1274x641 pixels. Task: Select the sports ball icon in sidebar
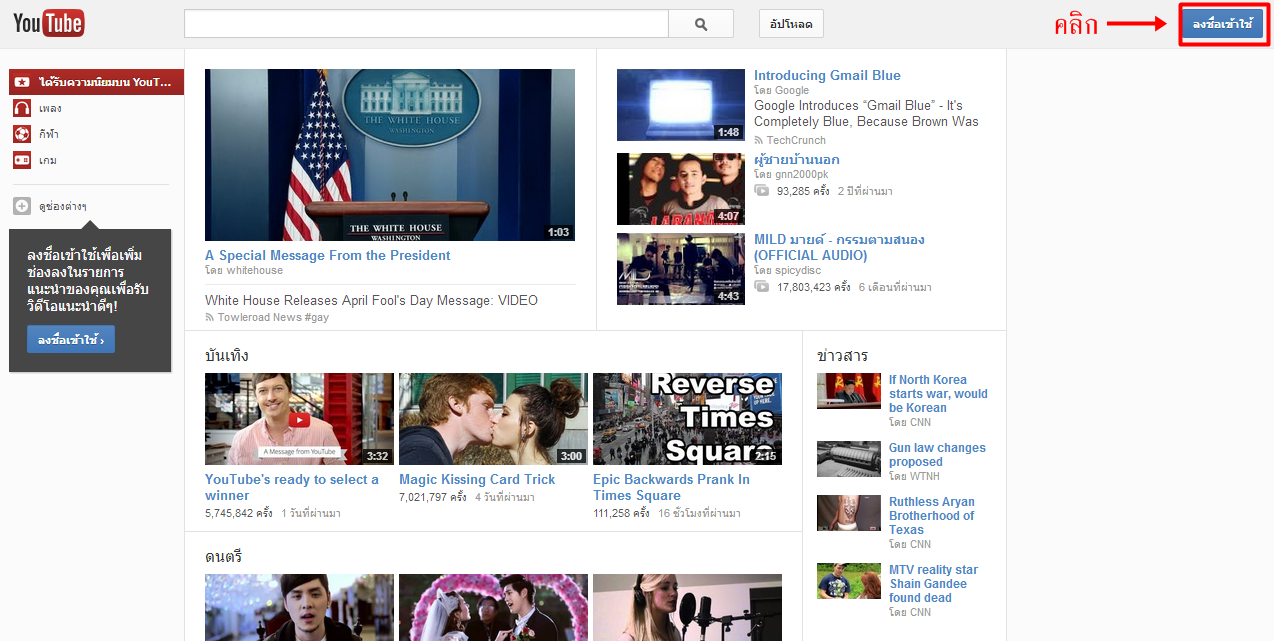(x=21, y=134)
